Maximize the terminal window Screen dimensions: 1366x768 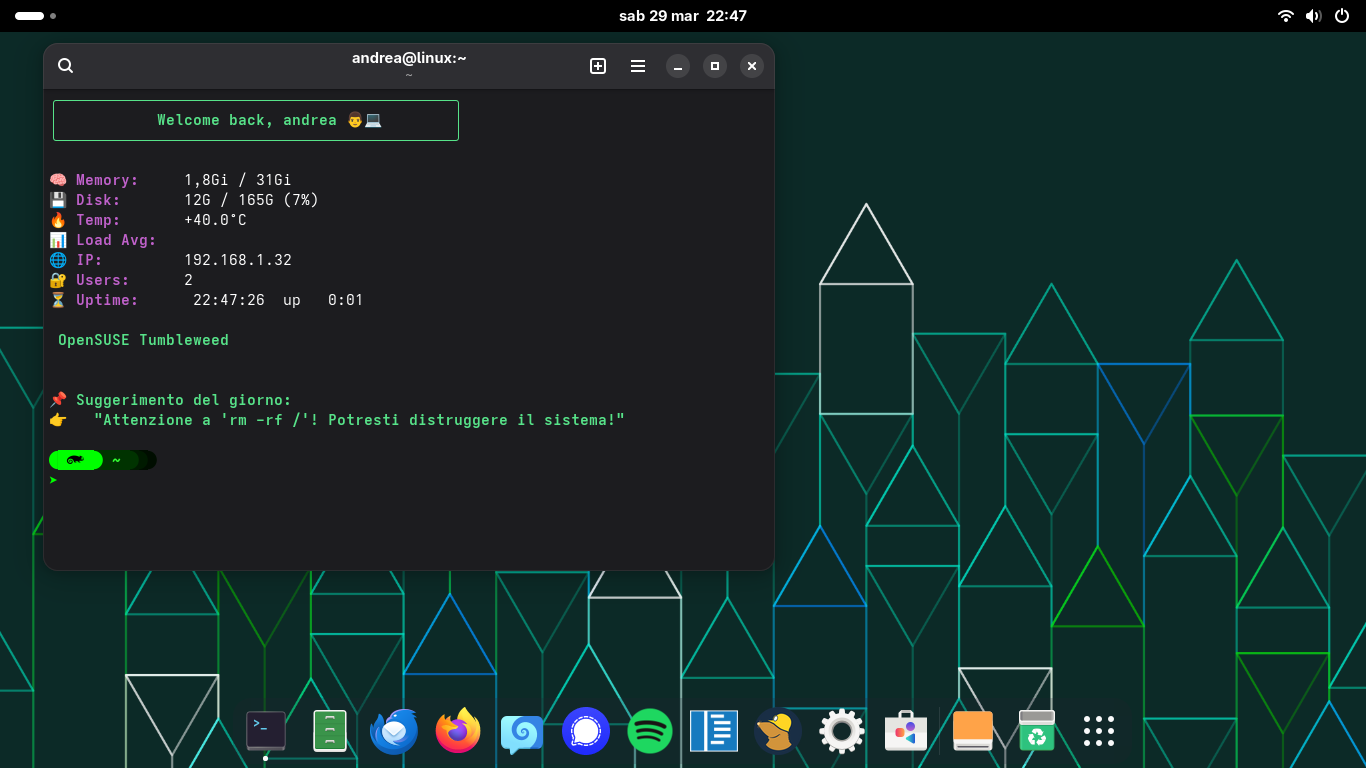pos(715,66)
